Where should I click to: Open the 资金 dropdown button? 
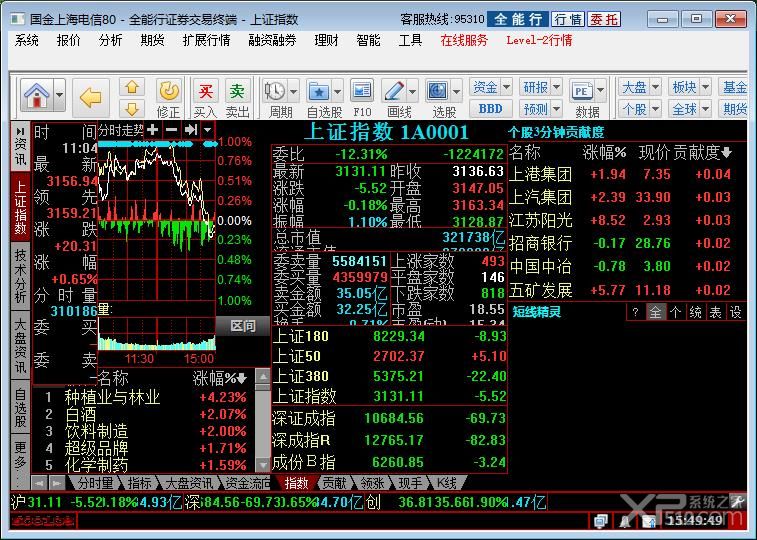(491, 87)
